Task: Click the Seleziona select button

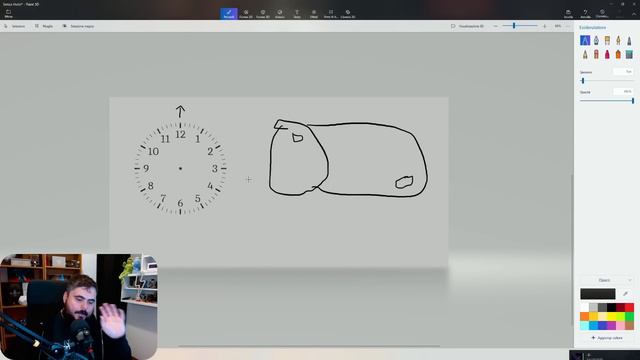Action: click(x=15, y=26)
